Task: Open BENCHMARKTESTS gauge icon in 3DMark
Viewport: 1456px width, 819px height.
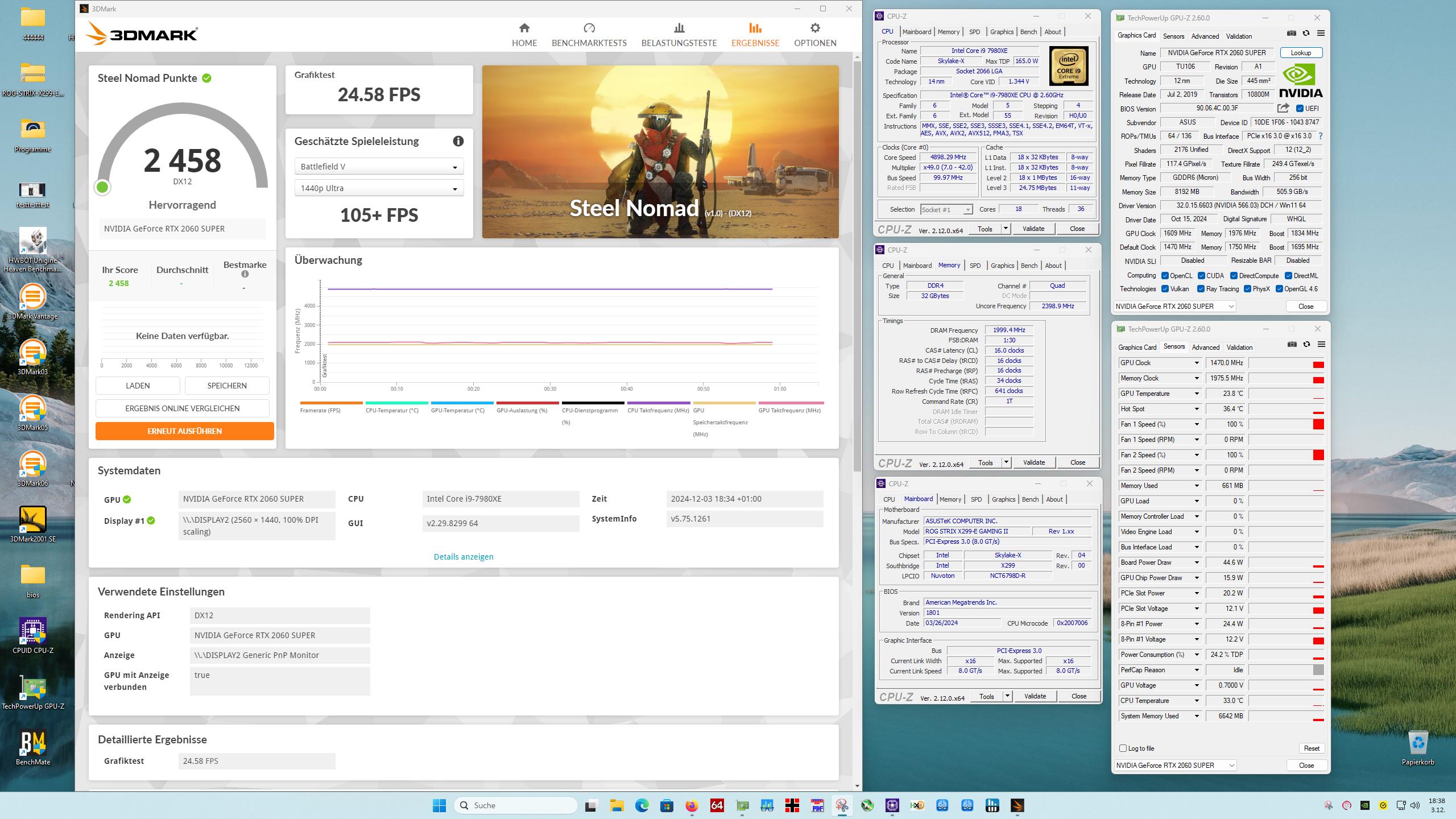Action: 589,28
